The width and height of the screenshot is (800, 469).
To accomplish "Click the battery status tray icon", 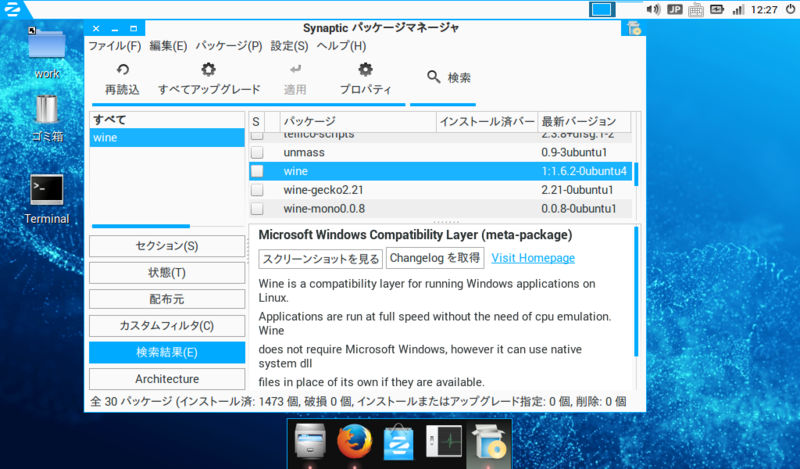I will point(717,9).
